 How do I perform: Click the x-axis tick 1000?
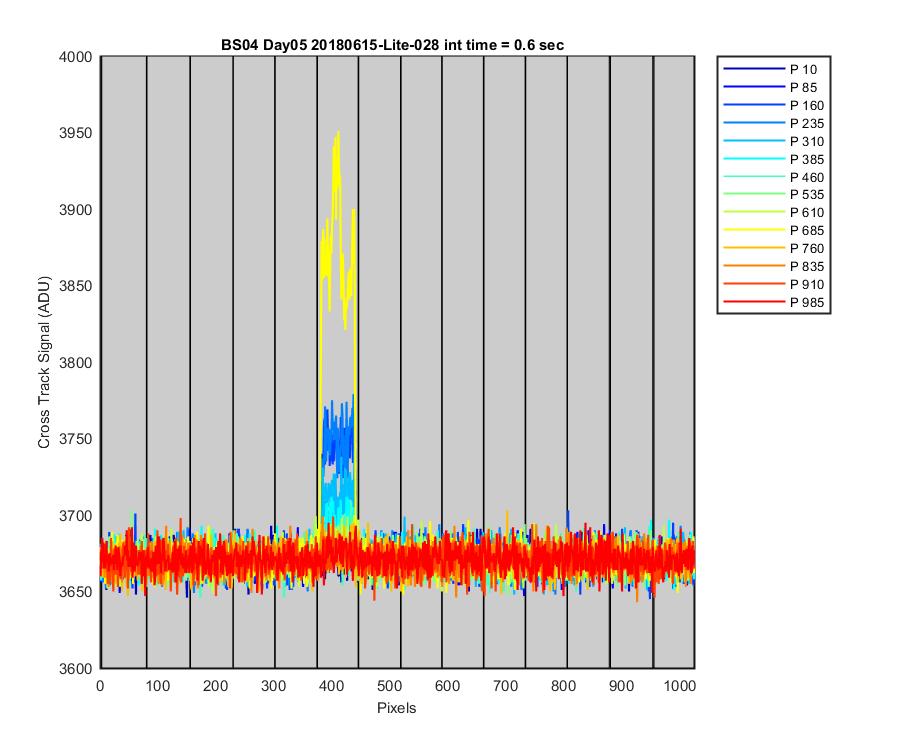tap(680, 686)
